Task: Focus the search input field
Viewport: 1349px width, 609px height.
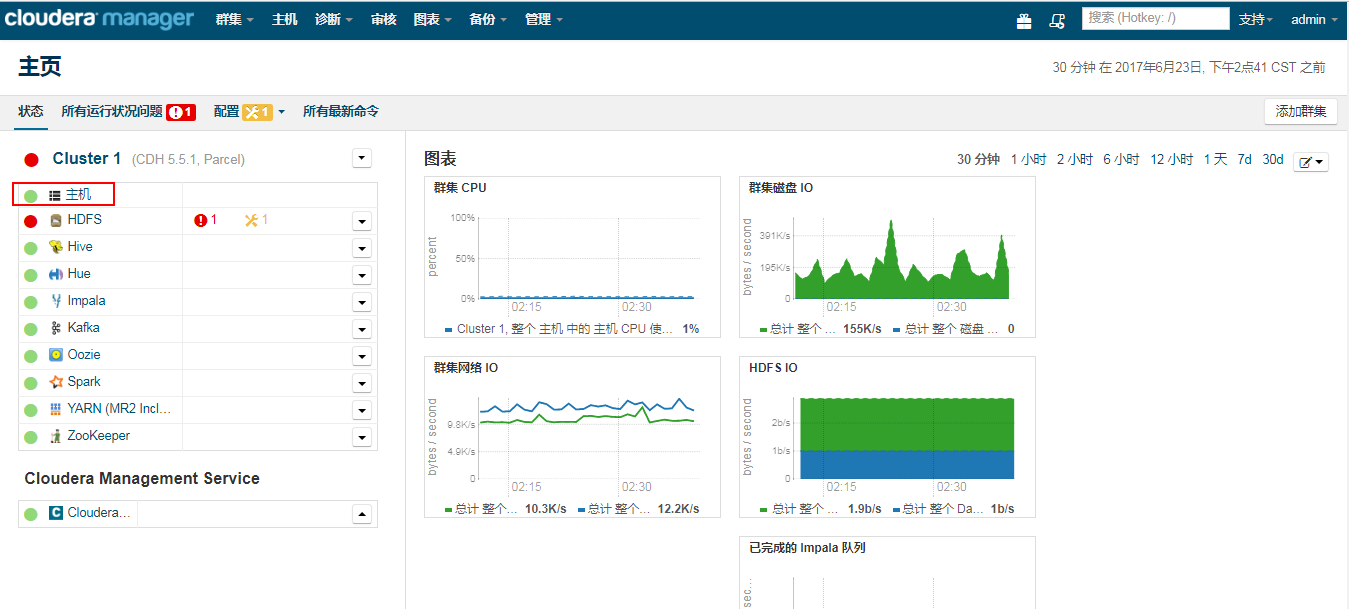Action: [1156, 18]
